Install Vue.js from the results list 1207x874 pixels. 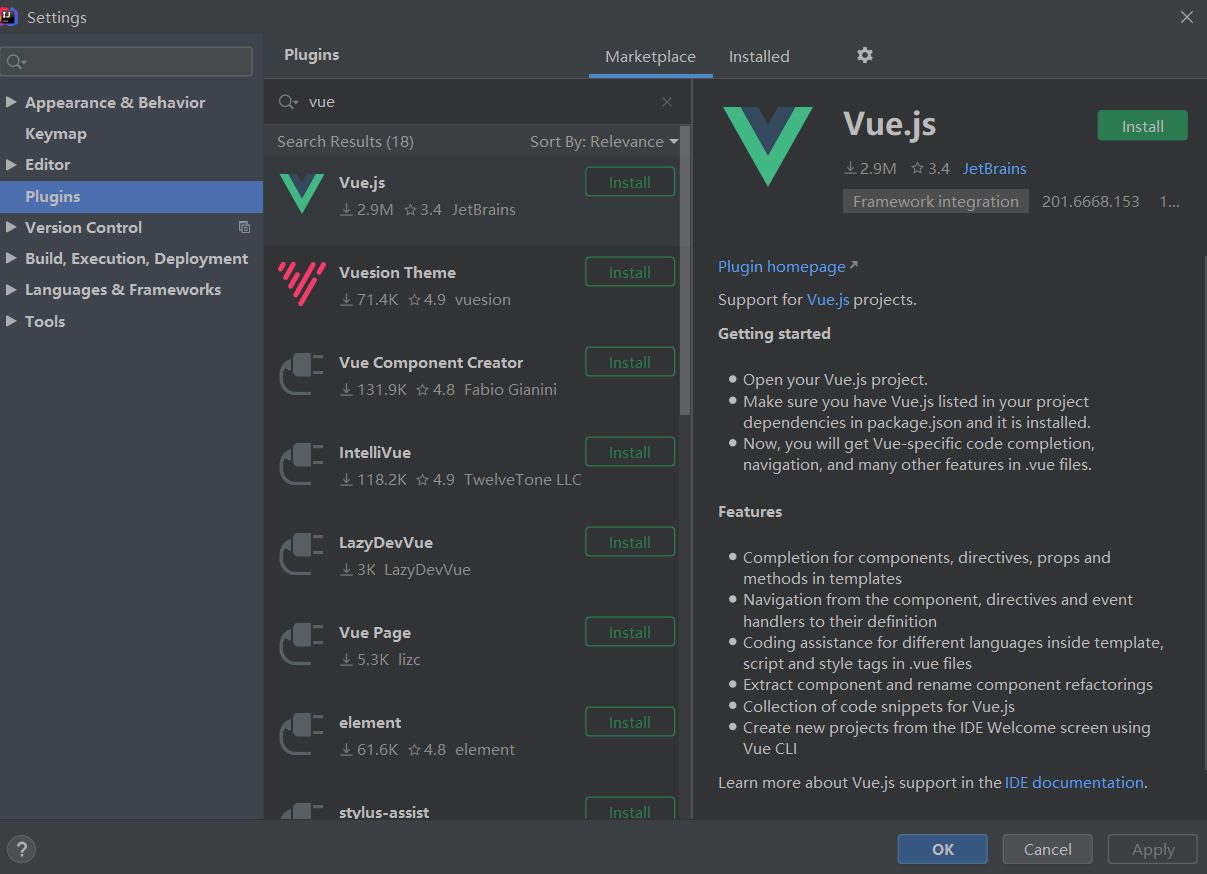coord(630,182)
